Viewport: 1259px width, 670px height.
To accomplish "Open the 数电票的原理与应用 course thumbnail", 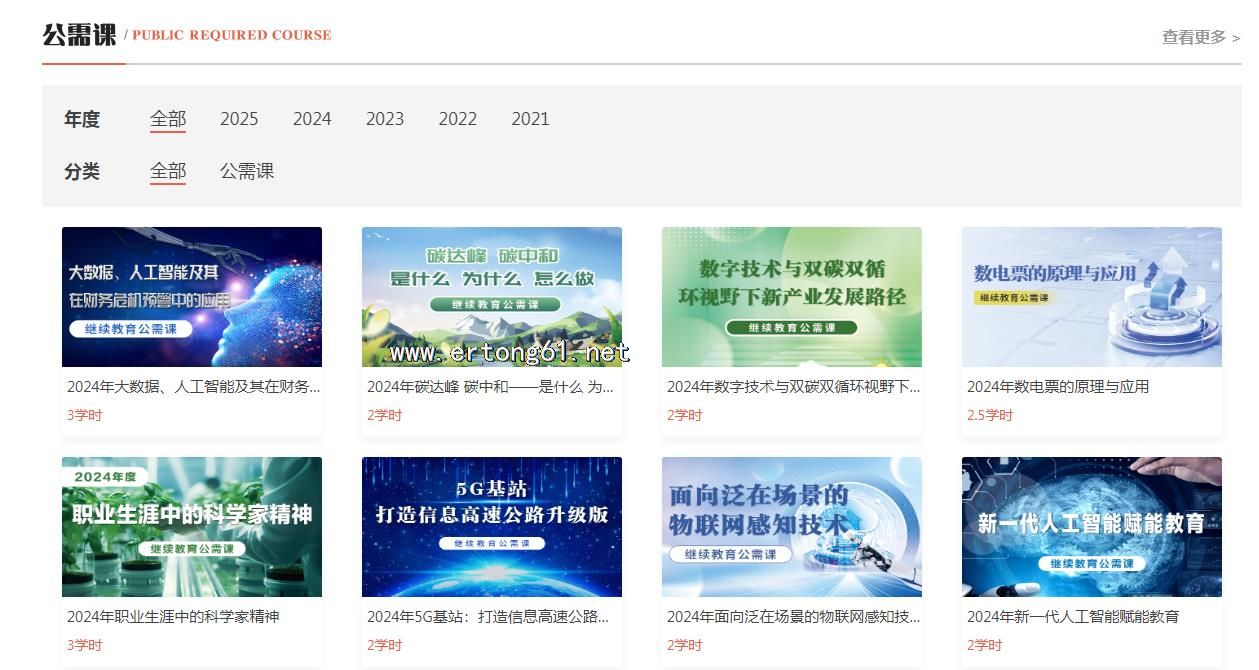I will [1092, 297].
